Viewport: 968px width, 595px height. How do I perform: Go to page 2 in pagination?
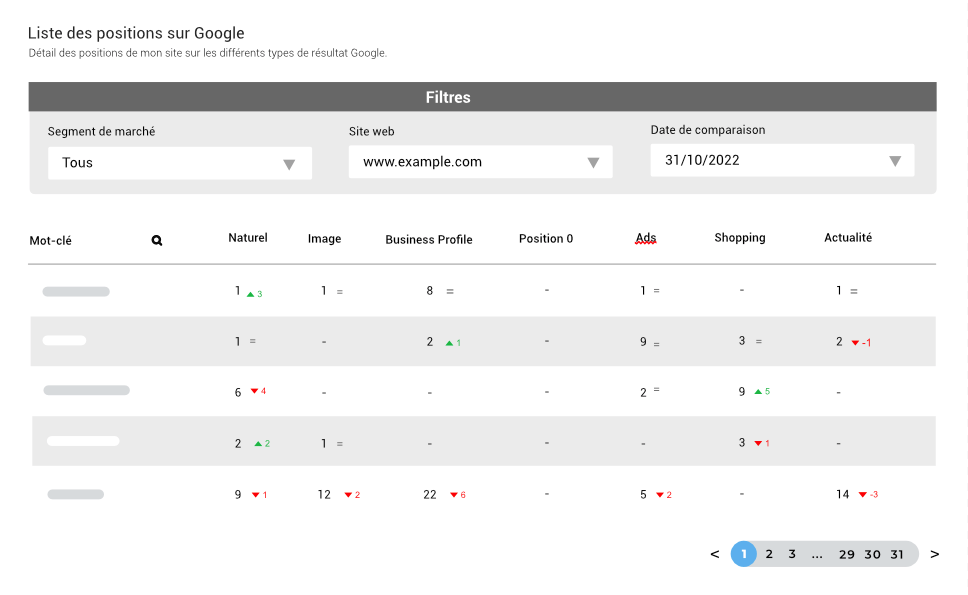(769, 554)
